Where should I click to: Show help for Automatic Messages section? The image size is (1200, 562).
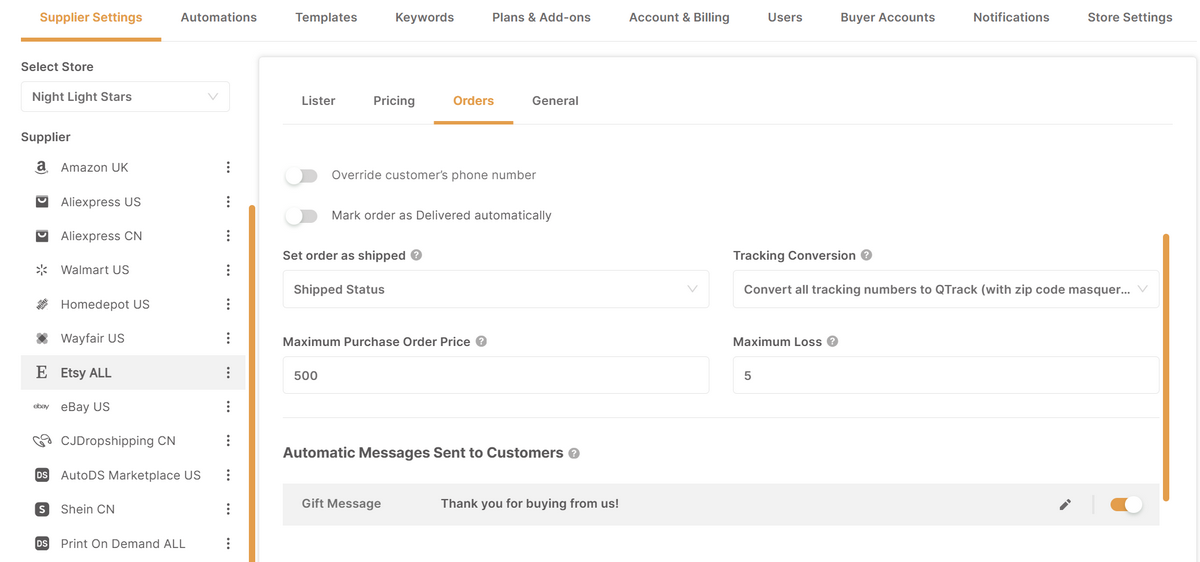point(574,453)
